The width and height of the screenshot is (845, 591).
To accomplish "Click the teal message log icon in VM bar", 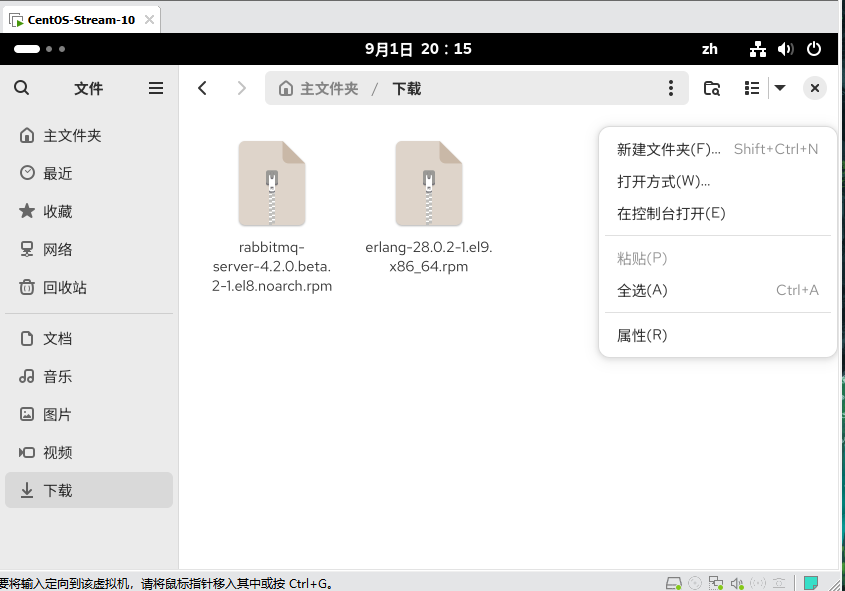I will pos(811,582).
